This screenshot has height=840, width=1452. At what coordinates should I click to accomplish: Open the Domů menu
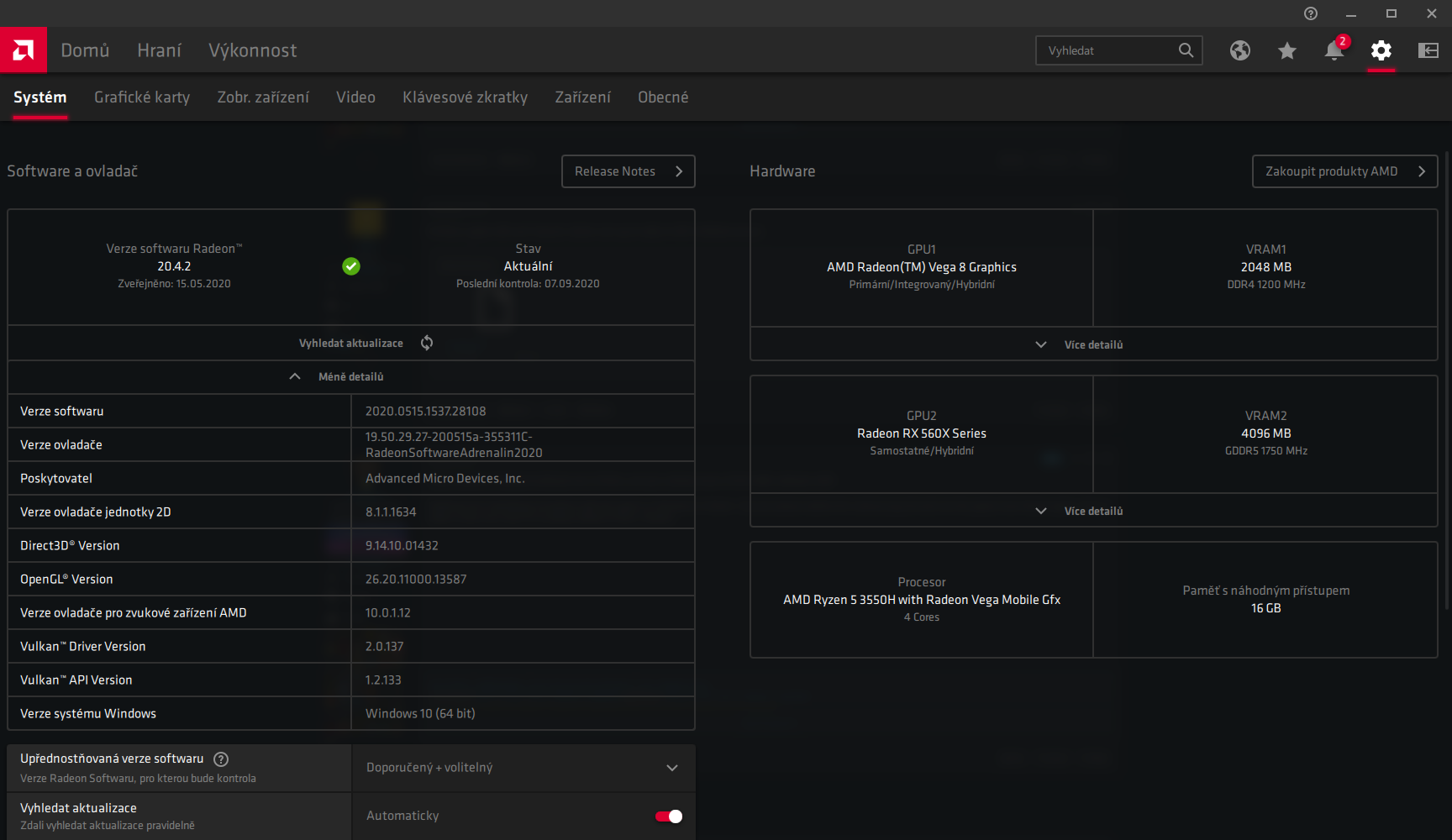click(x=85, y=50)
